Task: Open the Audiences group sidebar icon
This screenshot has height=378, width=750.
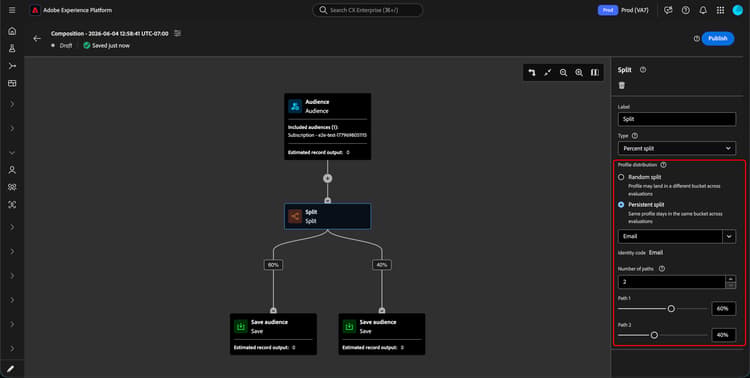Action: 12,187
